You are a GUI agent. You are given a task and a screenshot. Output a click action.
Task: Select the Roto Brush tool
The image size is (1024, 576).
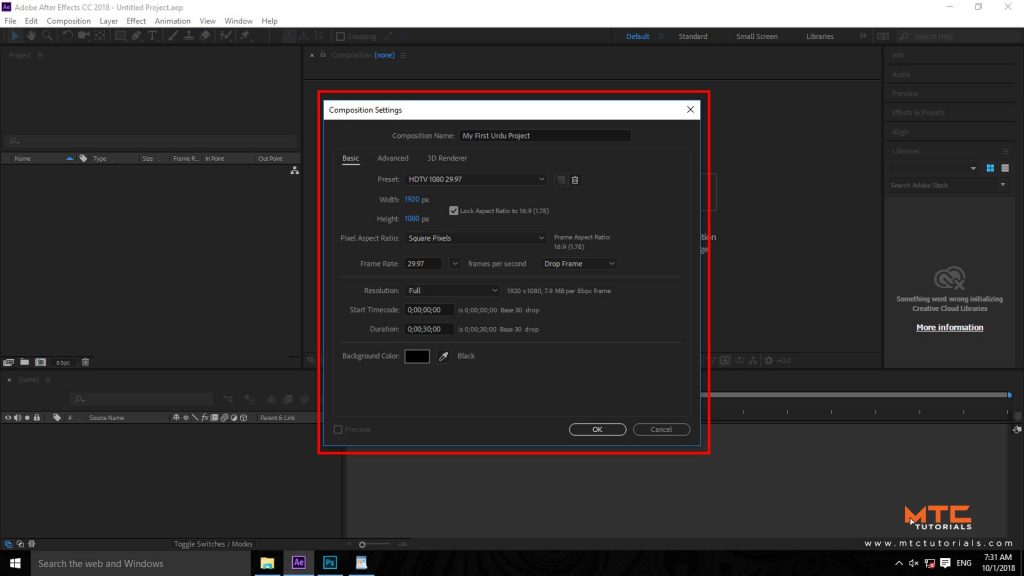pyautogui.click(x=225, y=36)
